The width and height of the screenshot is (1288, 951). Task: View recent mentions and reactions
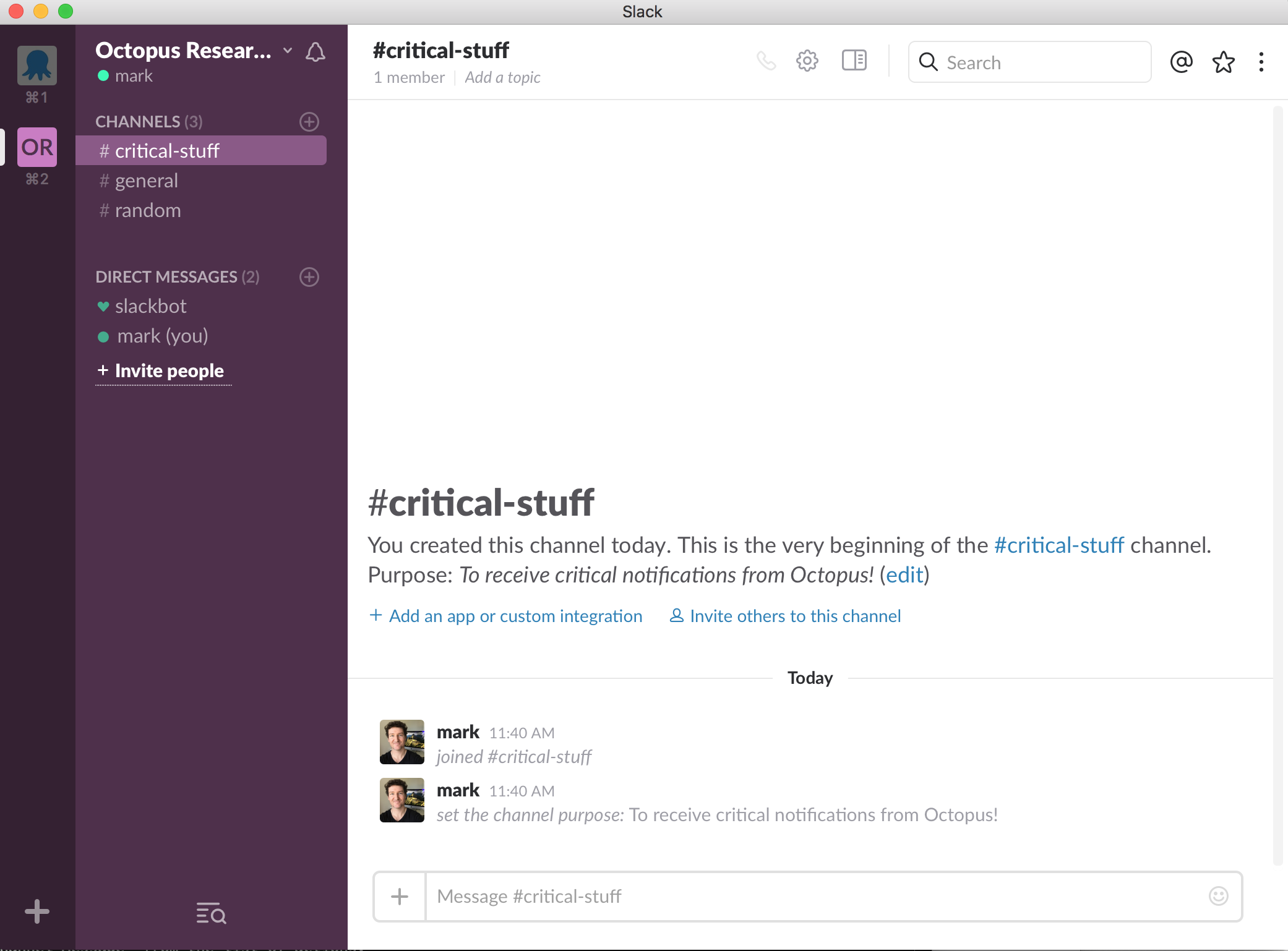(x=1180, y=62)
